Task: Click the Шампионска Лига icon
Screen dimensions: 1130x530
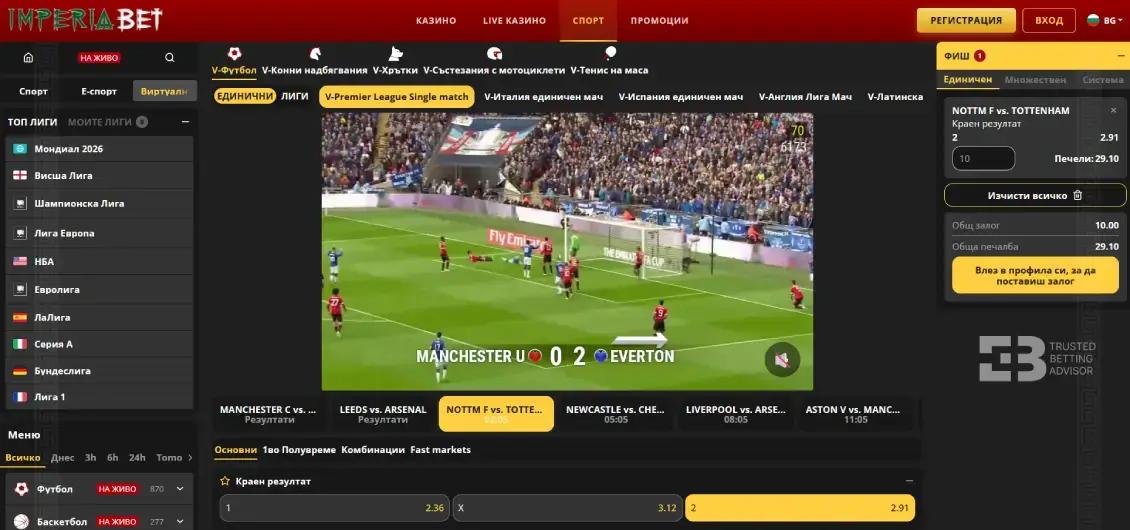Action: pyautogui.click(x=20, y=203)
